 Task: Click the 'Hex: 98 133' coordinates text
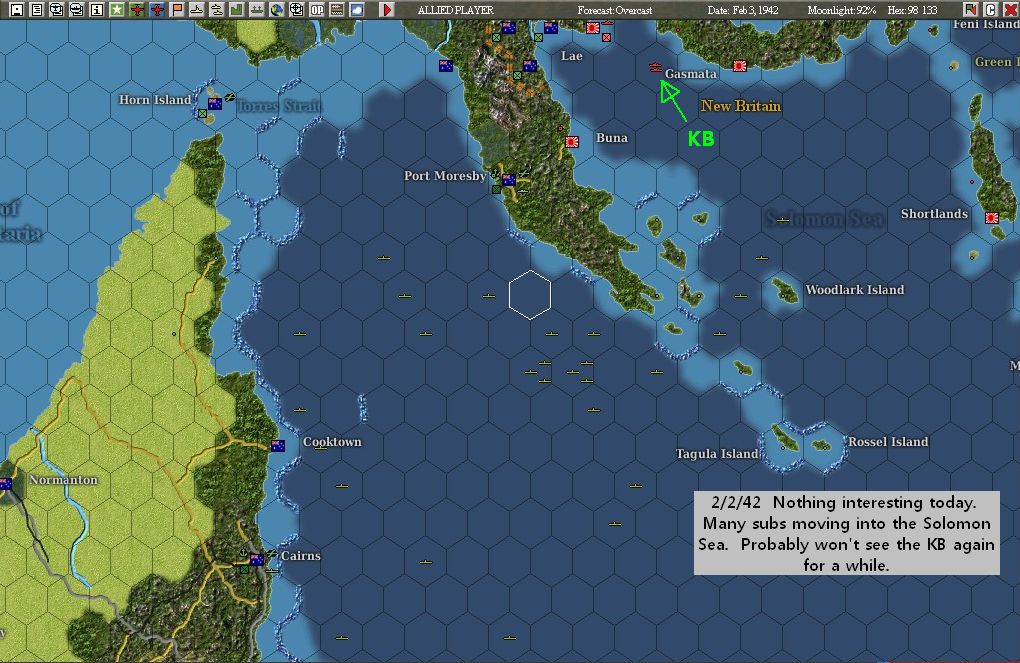click(x=913, y=10)
